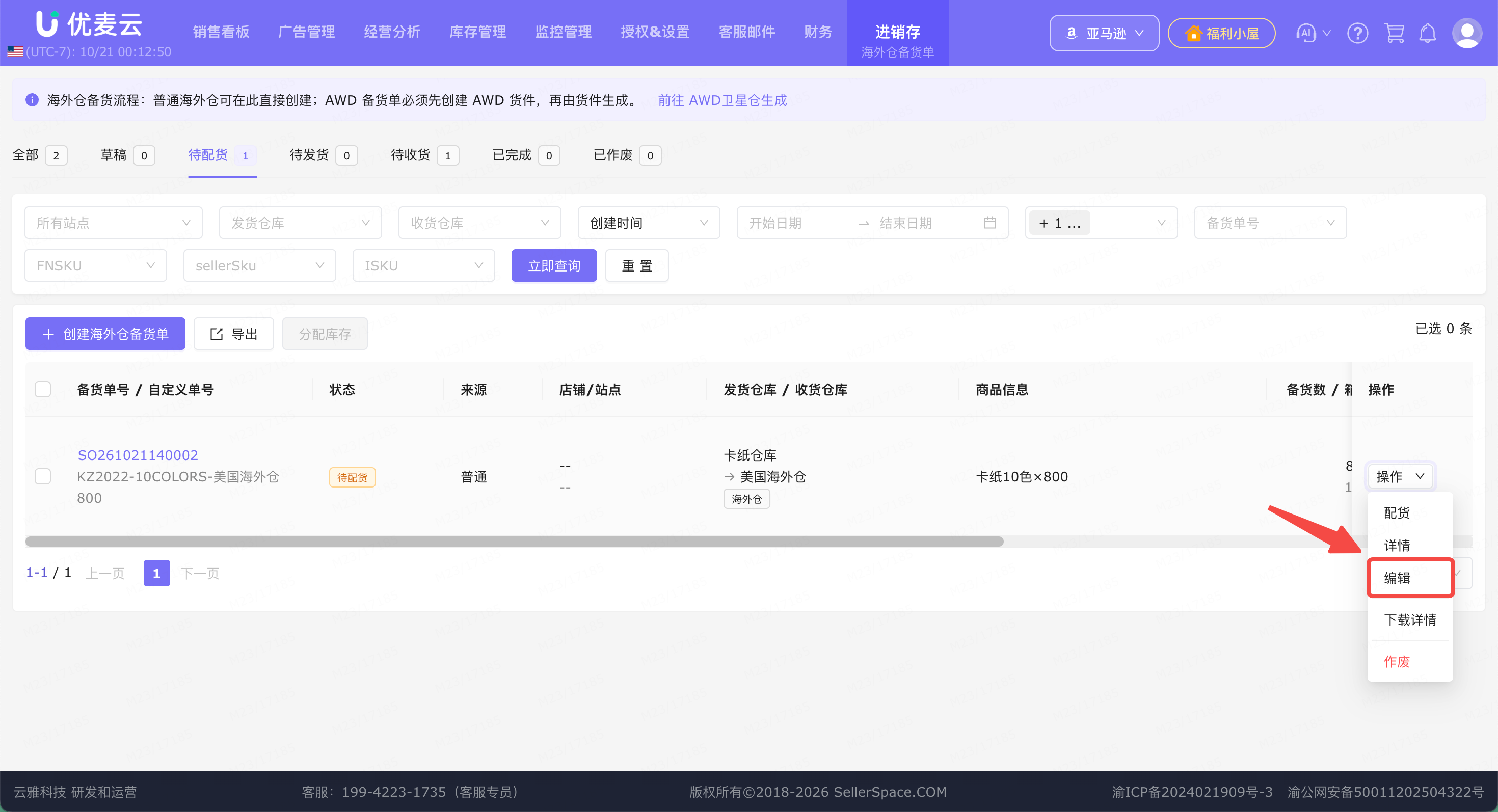Open the user avatar profile icon
The image size is (1498, 812).
[1466, 33]
